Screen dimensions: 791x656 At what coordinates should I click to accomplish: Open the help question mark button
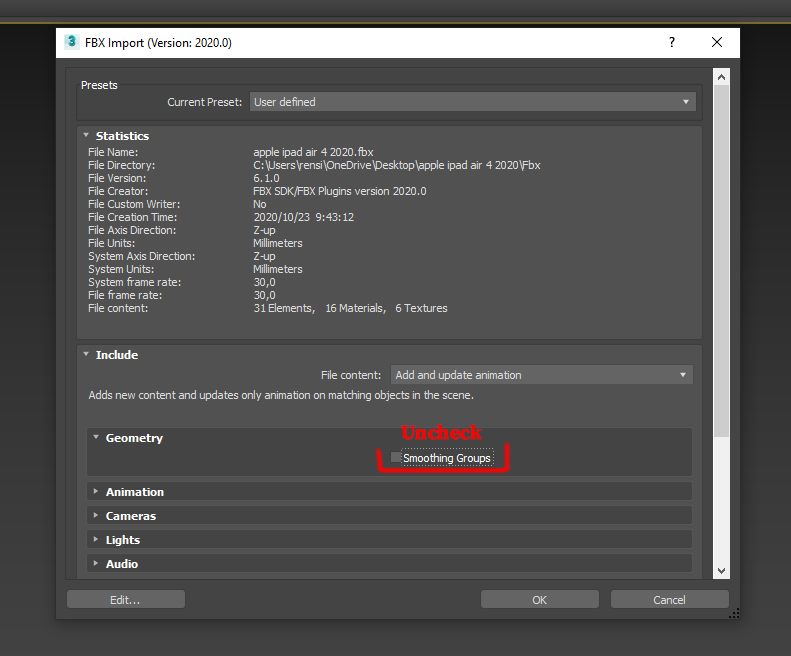[671, 42]
